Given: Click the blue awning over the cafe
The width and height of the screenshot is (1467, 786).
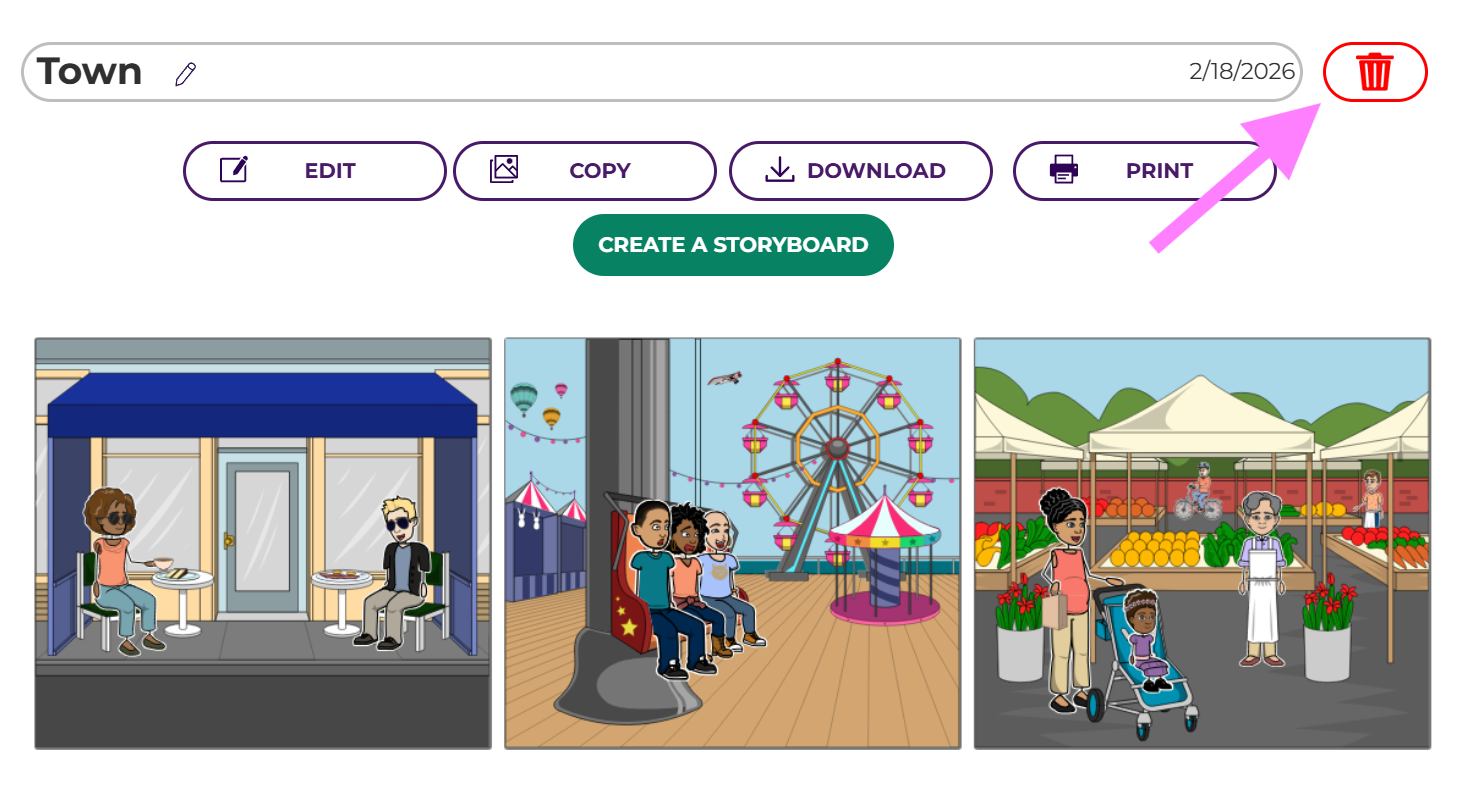Looking at the screenshot, I should pos(262,406).
